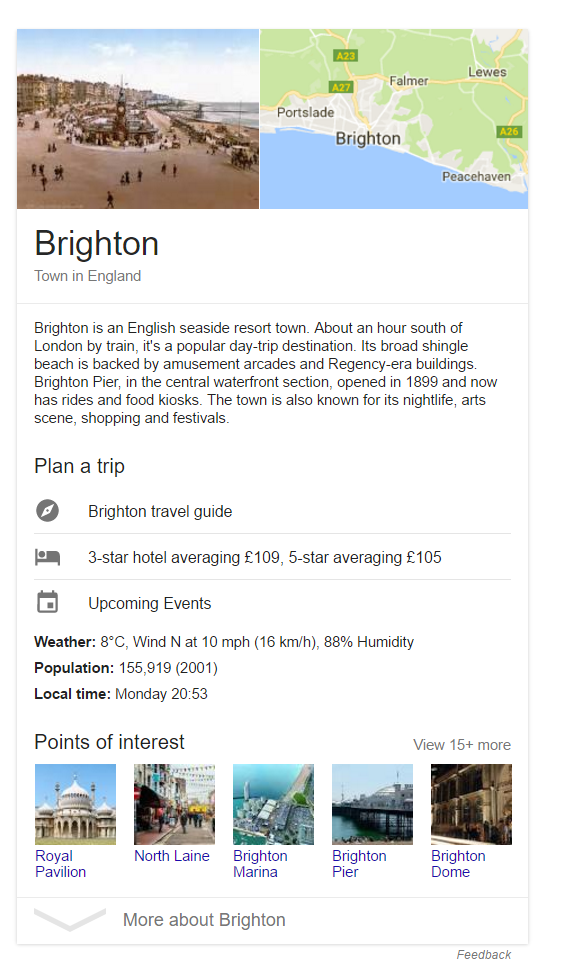Click the North Laine text link
583x963 pixels.
(172, 856)
